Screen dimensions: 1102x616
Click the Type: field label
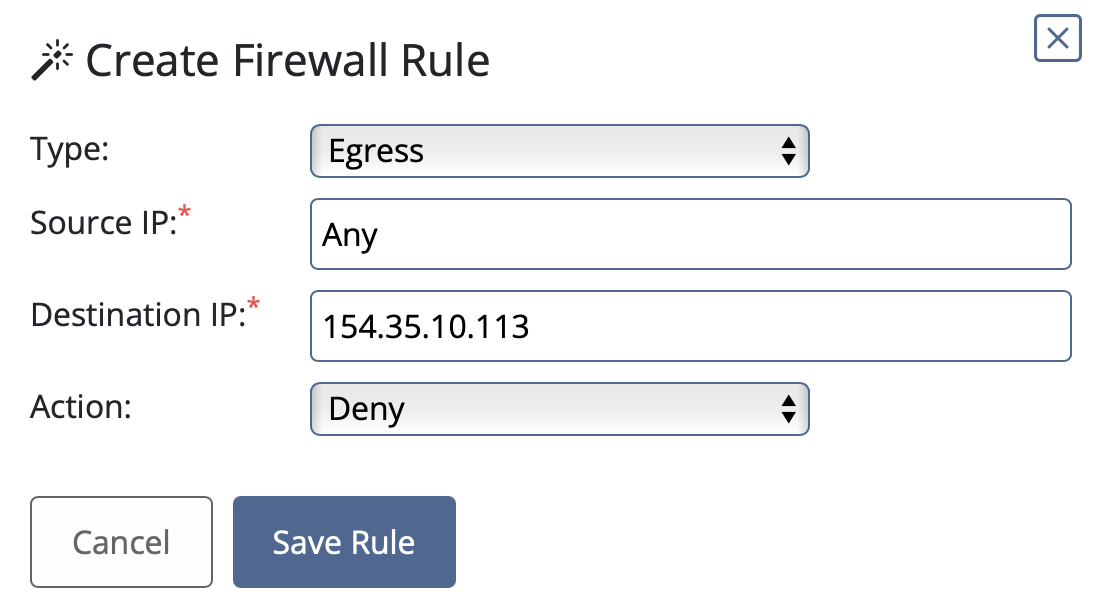(70, 150)
